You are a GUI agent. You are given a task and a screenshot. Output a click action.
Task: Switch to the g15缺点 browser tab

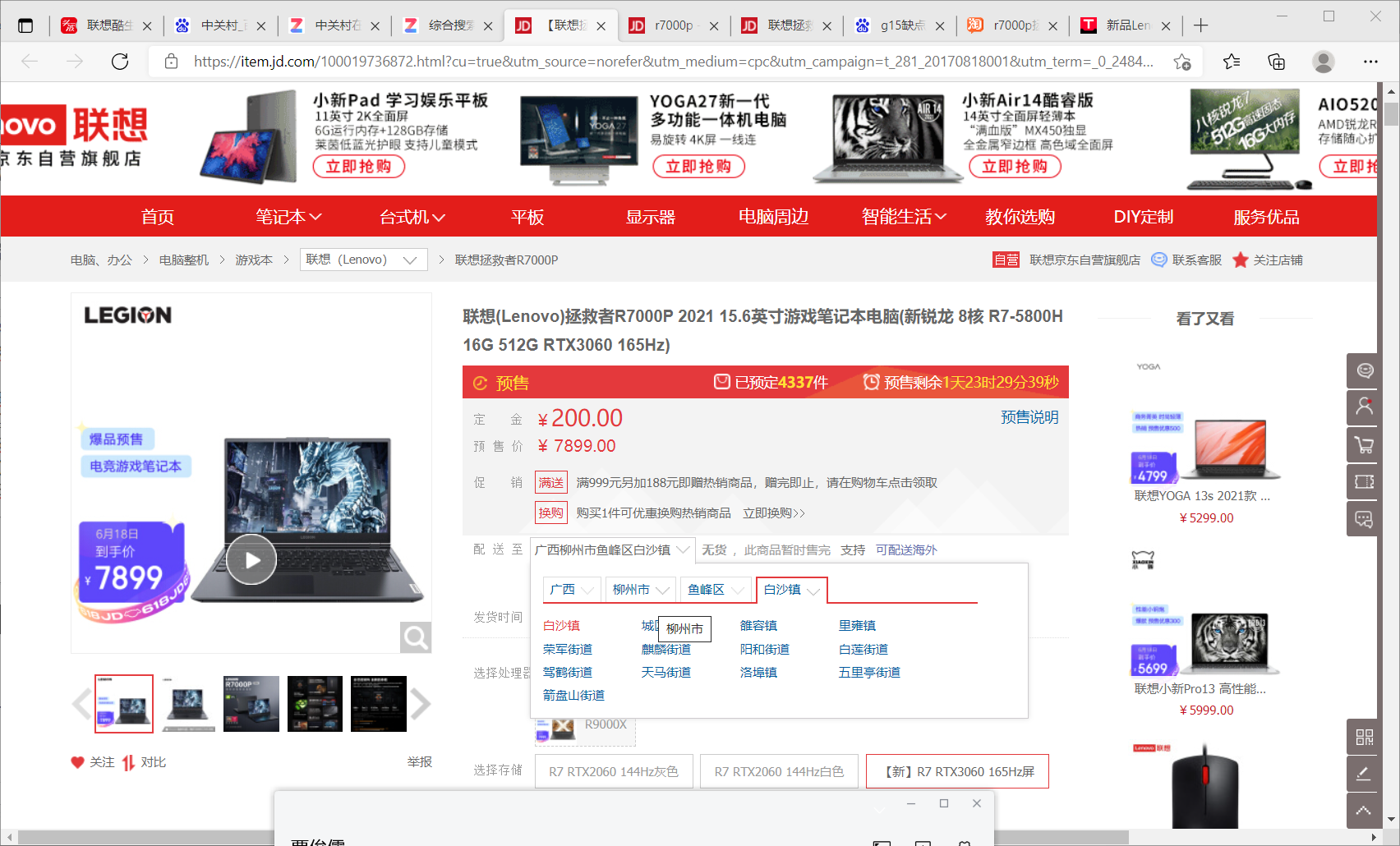point(900,25)
